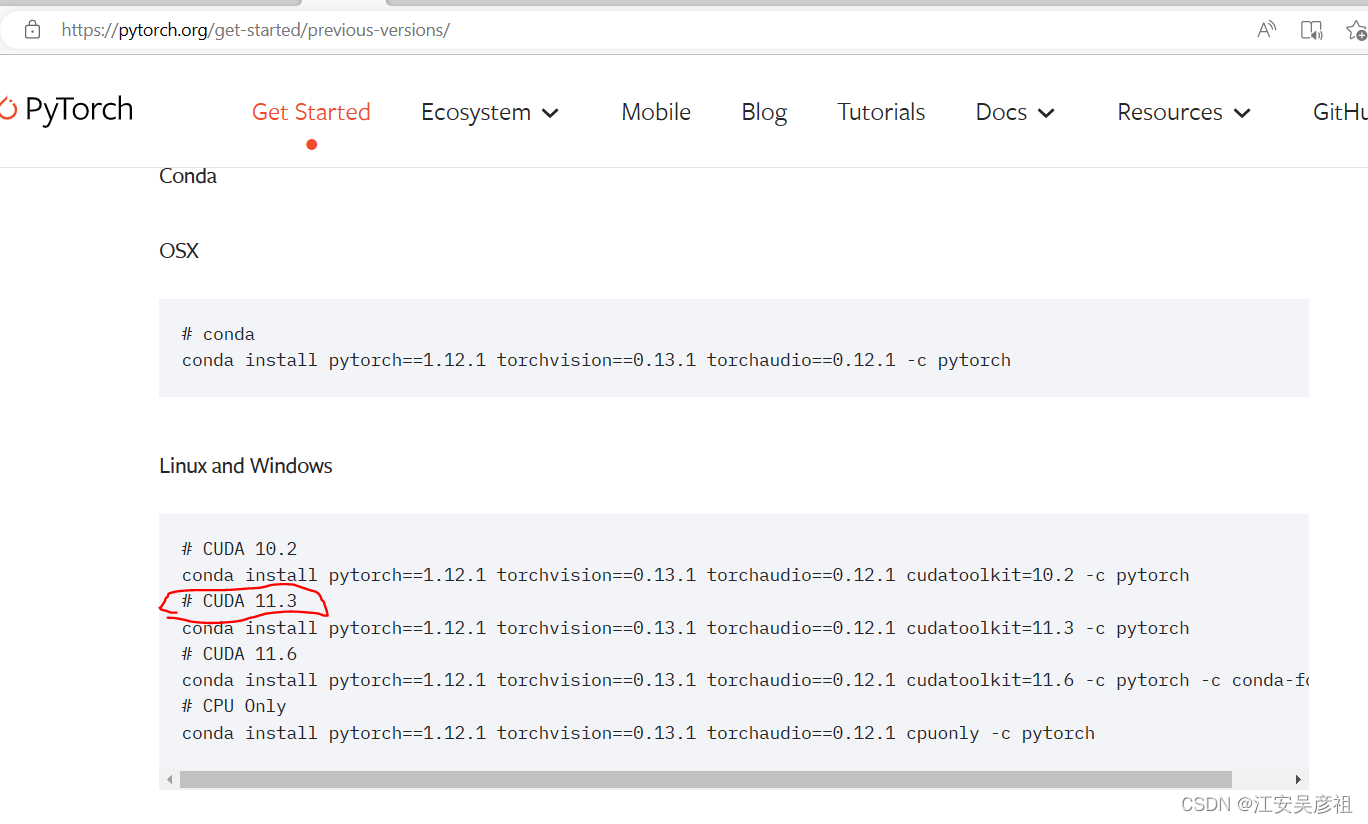Click the cpuonly install command line

click(x=638, y=733)
